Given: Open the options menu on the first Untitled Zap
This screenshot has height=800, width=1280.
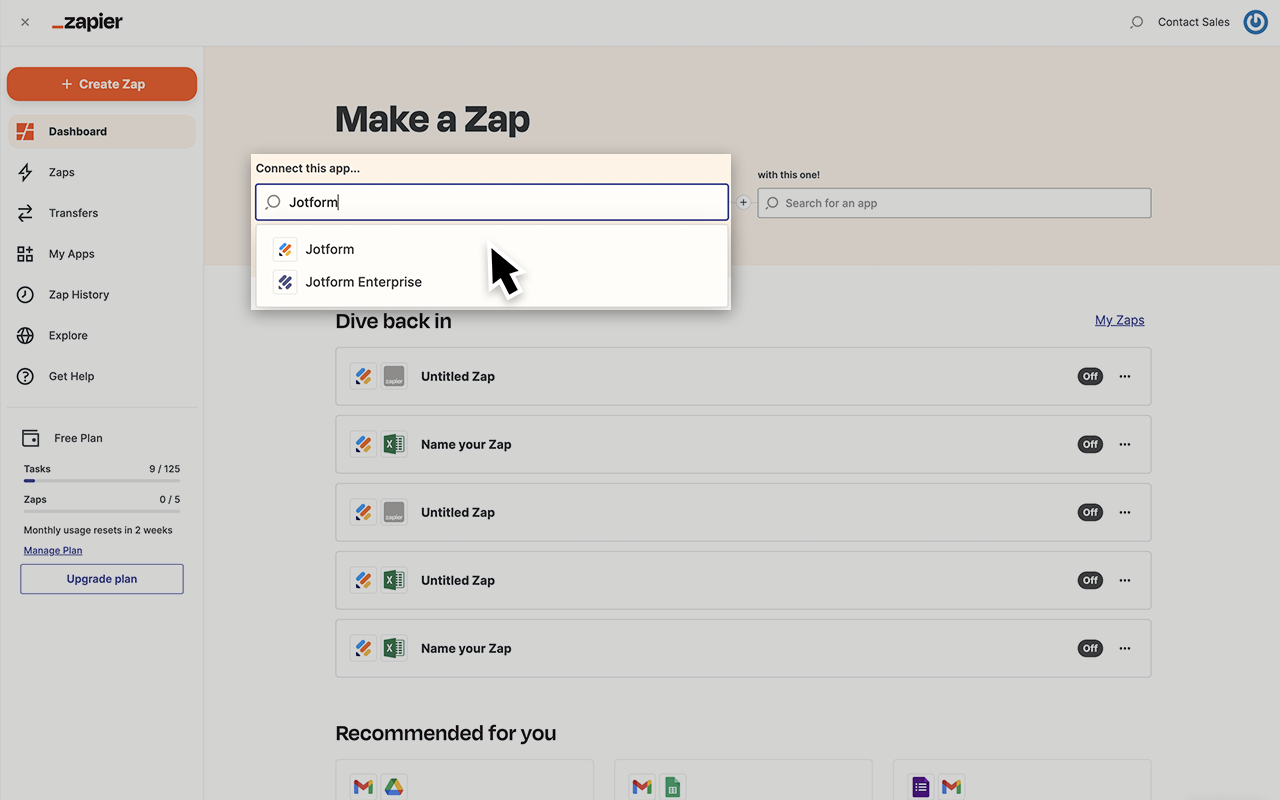Looking at the screenshot, I should (1124, 376).
